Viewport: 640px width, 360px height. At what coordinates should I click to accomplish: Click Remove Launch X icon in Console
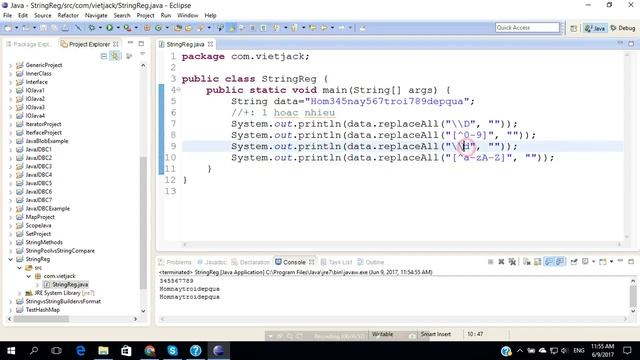click(x=501, y=262)
